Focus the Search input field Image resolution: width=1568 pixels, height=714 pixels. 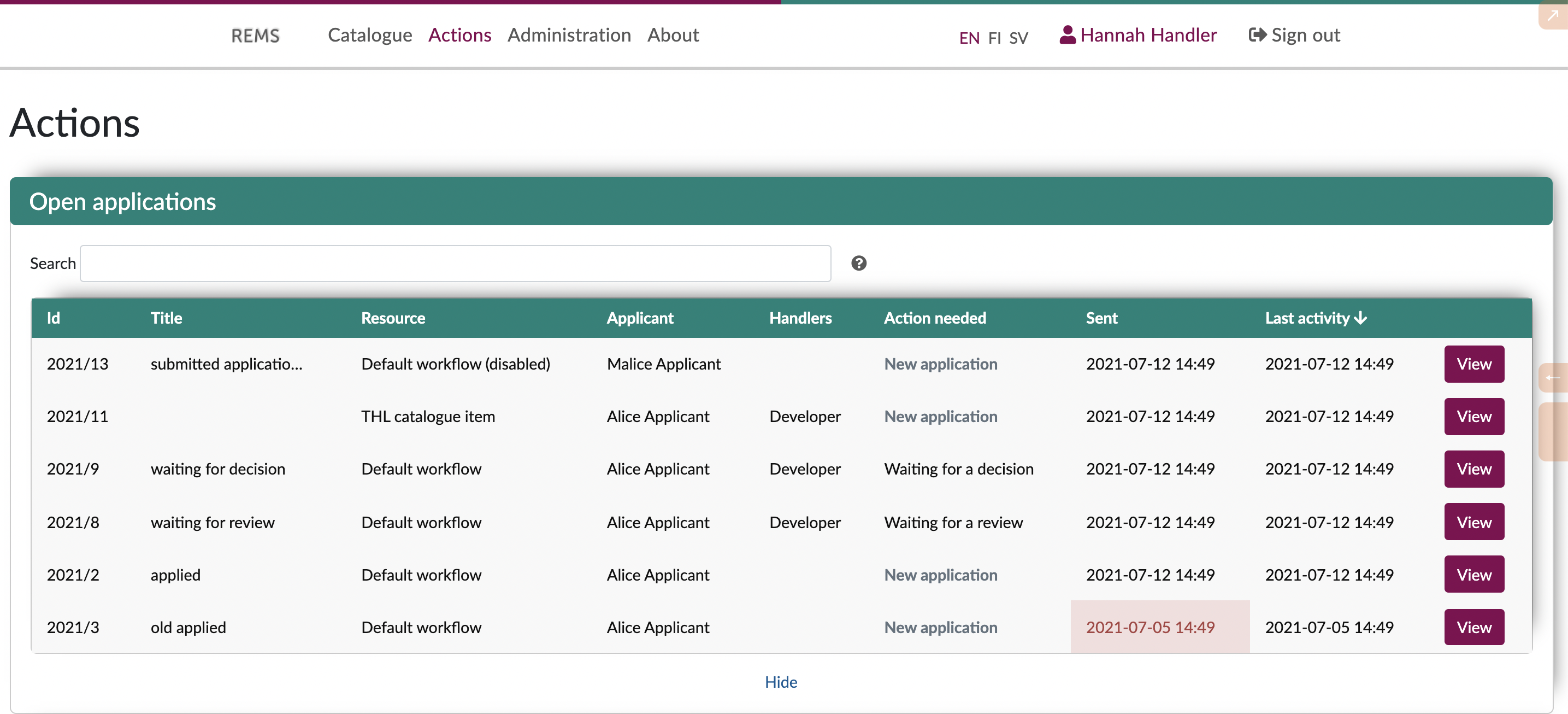(x=455, y=263)
